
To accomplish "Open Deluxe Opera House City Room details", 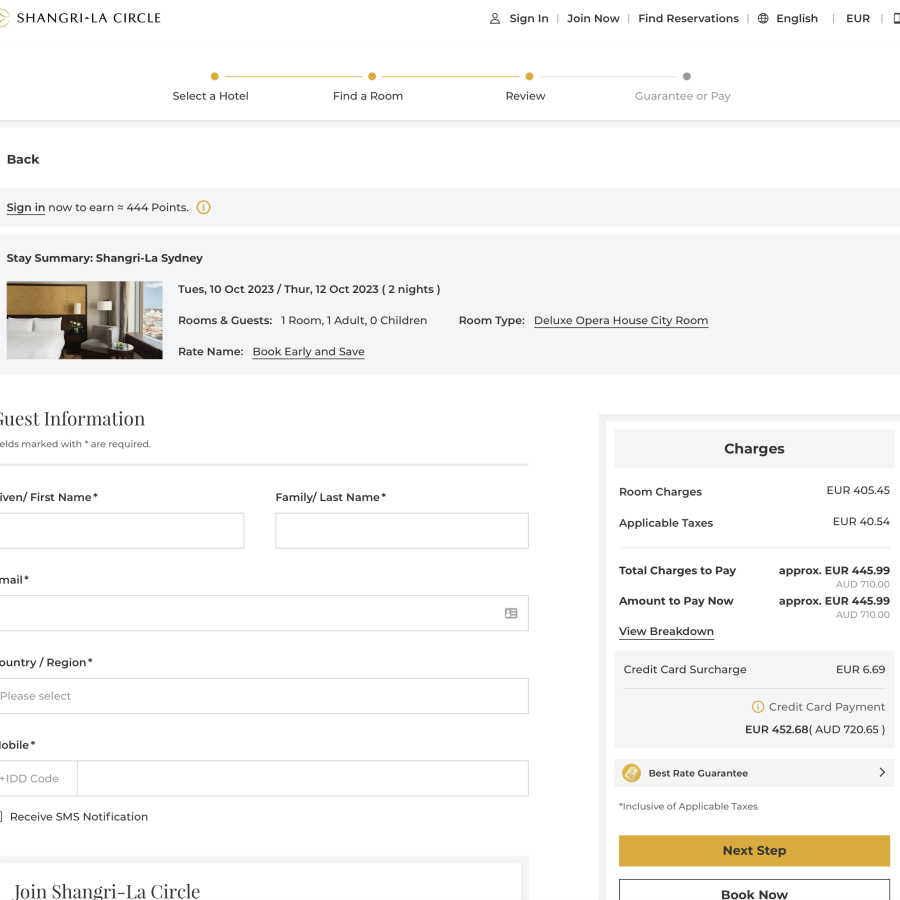I will tap(620, 320).
